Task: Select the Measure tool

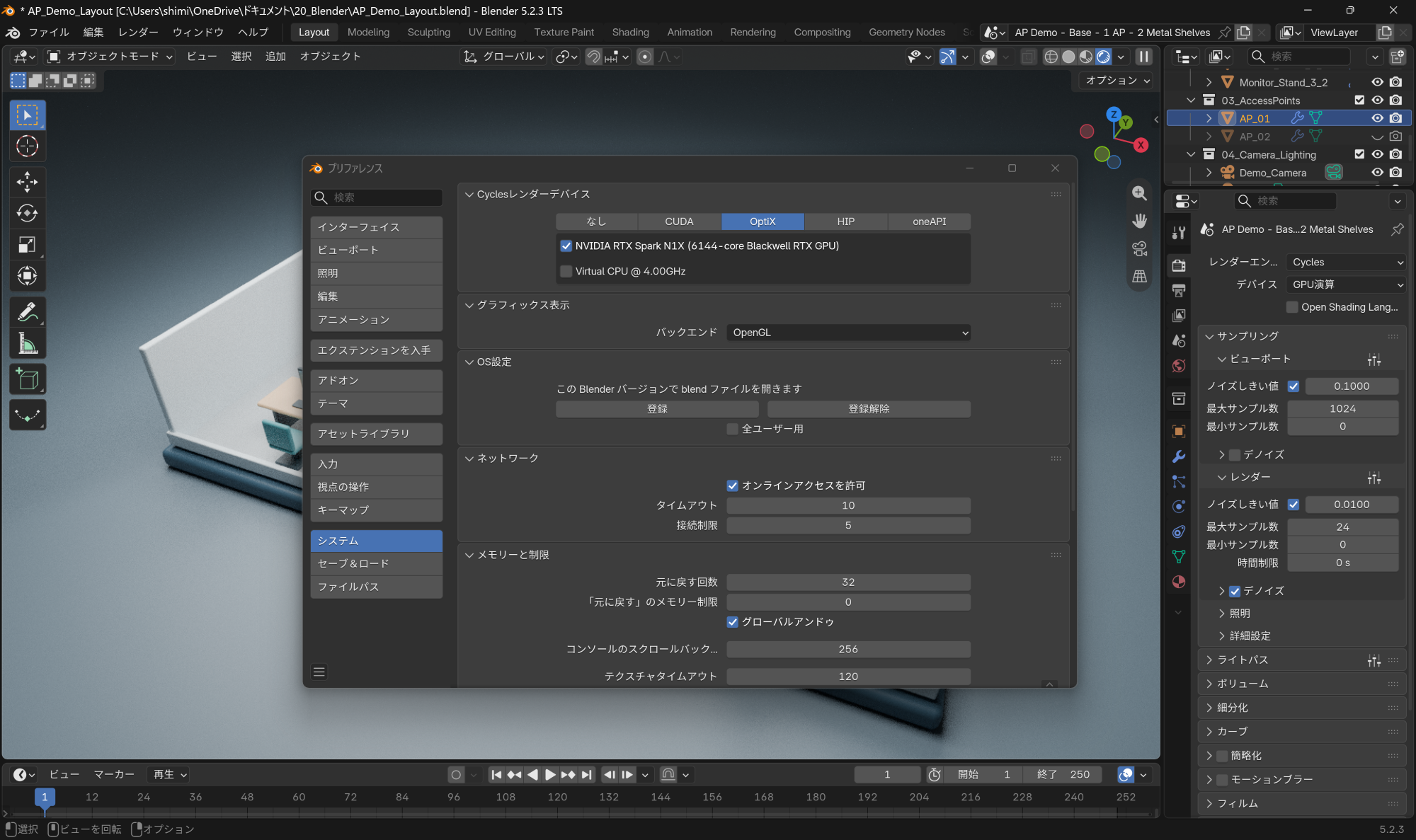Action: pos(28,344)
